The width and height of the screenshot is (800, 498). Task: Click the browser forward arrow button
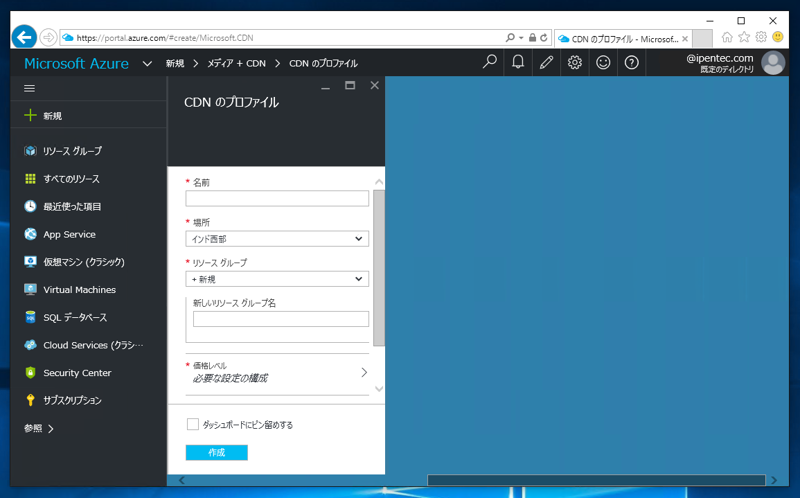48,37
